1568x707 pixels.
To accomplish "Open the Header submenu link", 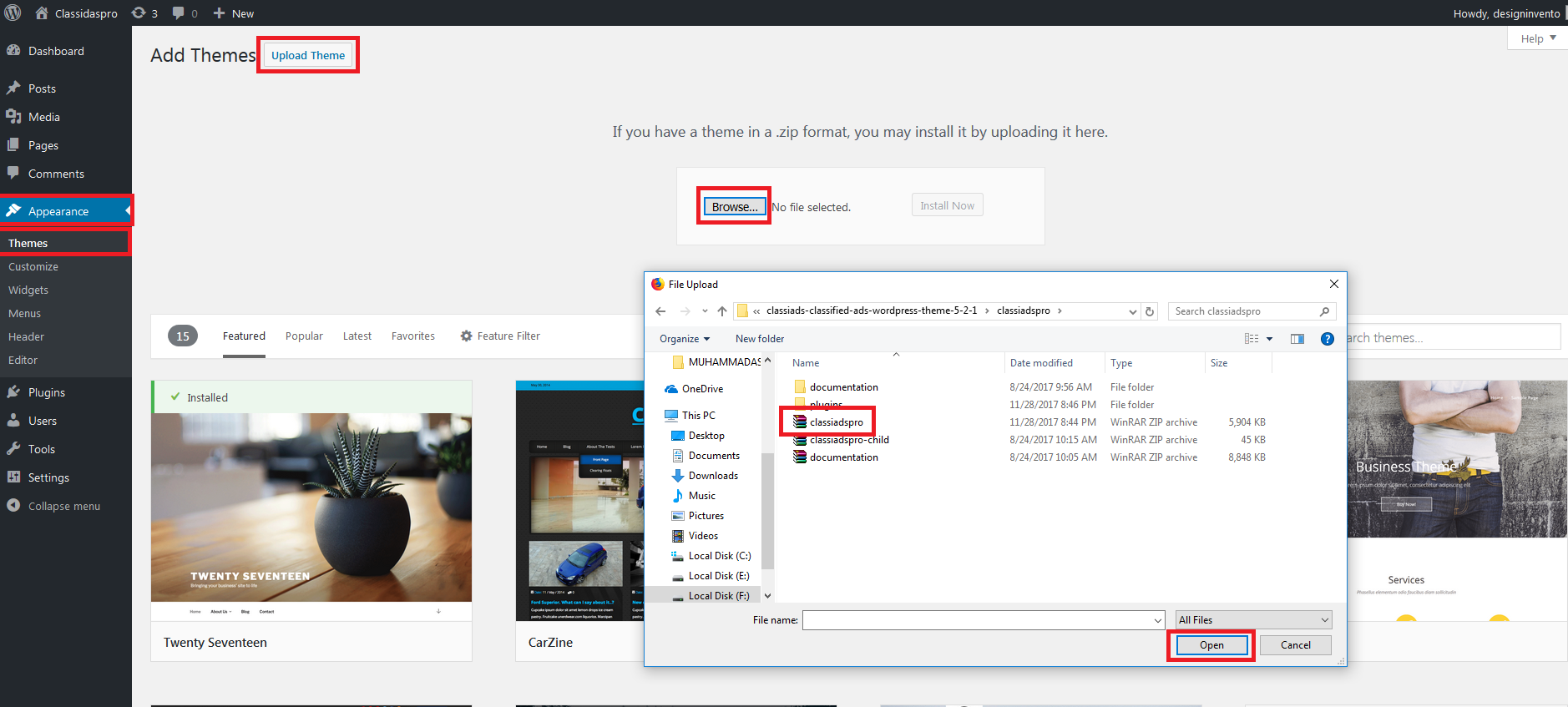I will pyautogui.click(x=26, y=336).
